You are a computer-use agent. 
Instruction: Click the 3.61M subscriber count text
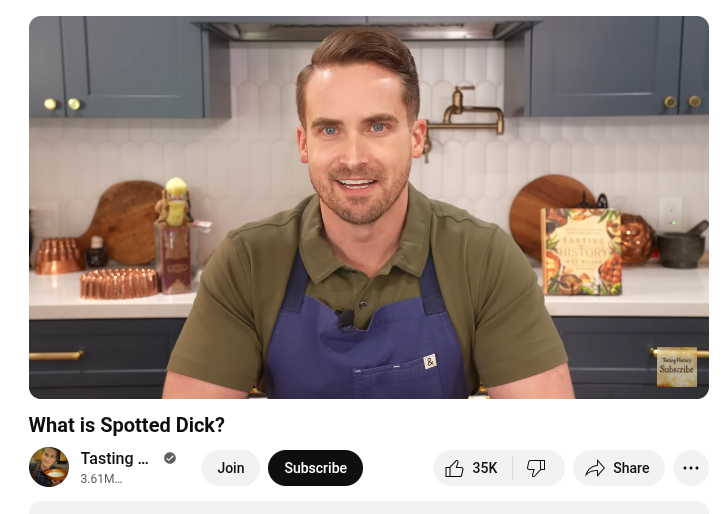[101, 478]
